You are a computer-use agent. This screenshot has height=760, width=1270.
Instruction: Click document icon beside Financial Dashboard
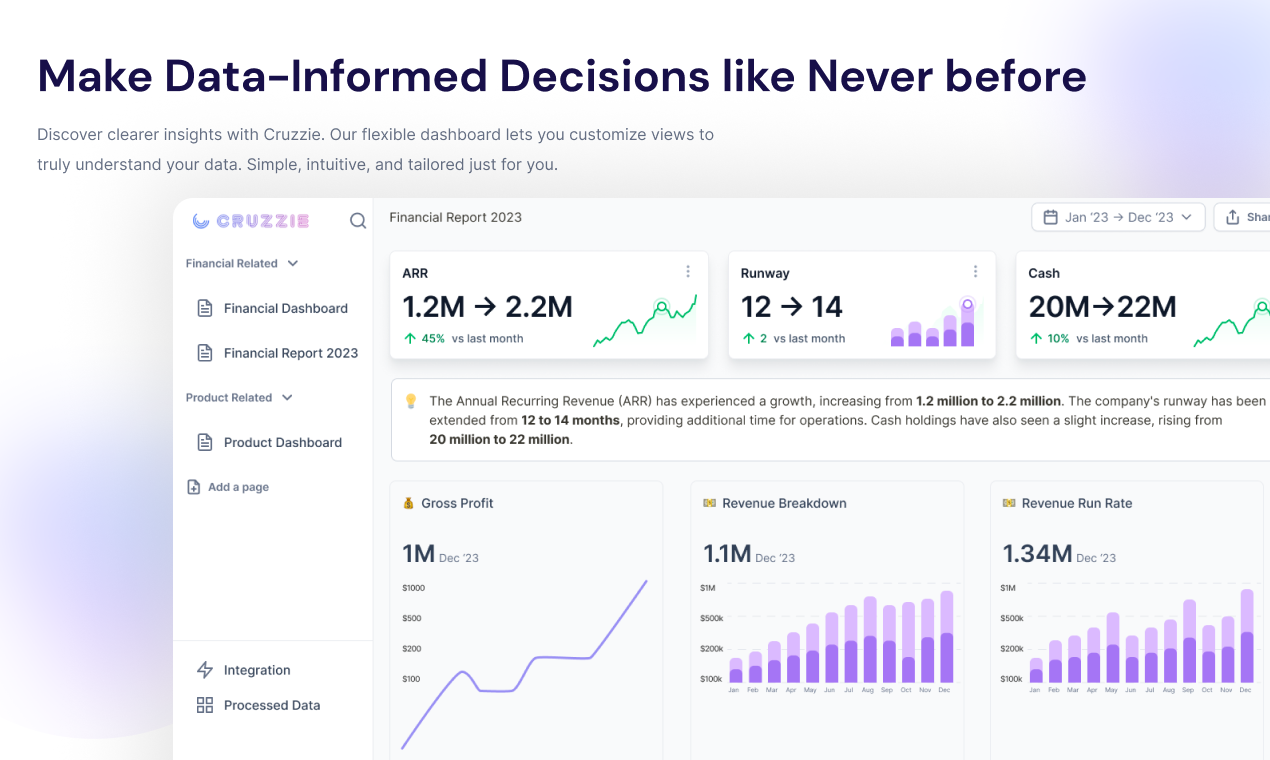(x=205, y=308)
